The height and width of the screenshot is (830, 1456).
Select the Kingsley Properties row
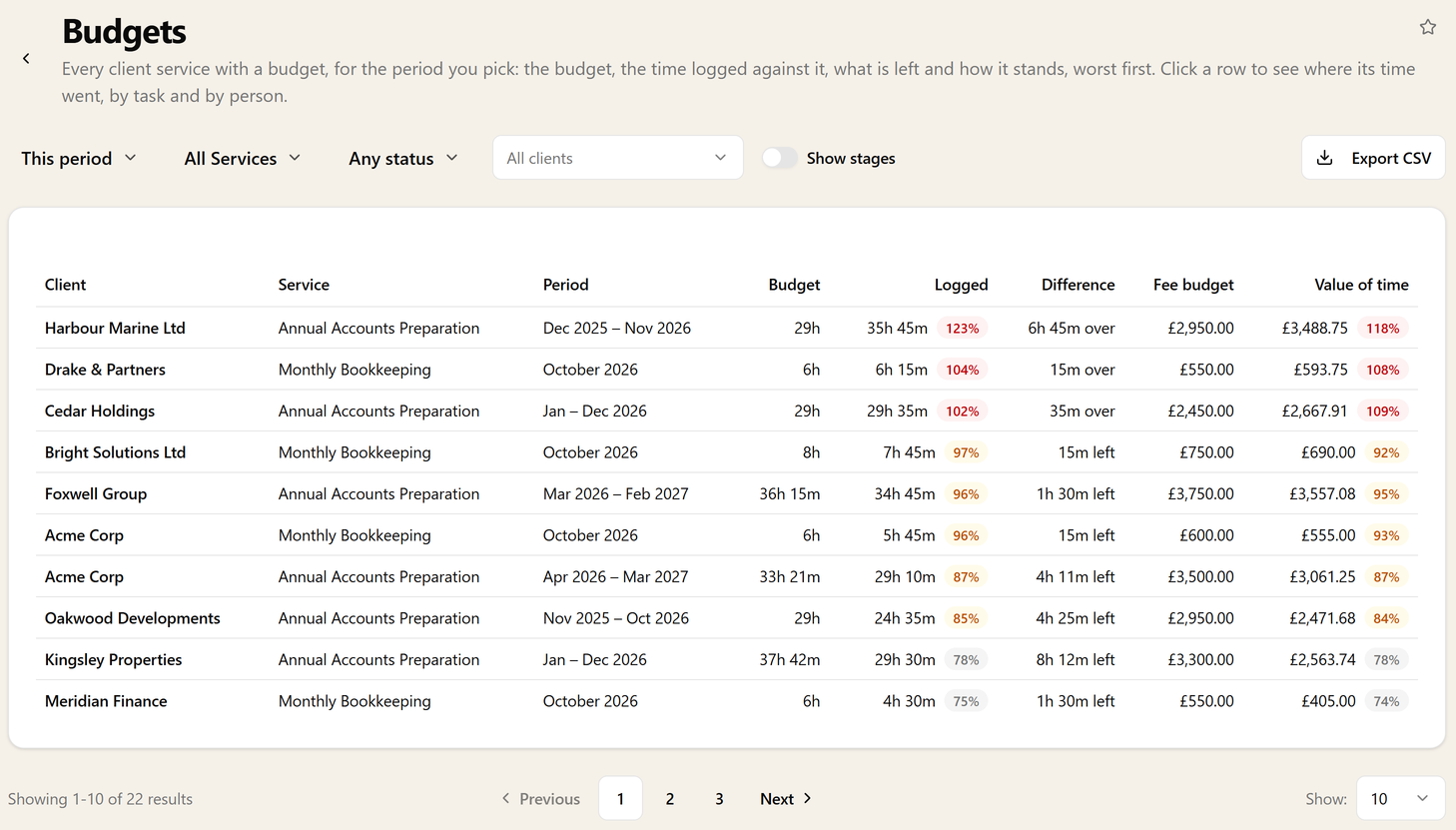coord(727,659)
